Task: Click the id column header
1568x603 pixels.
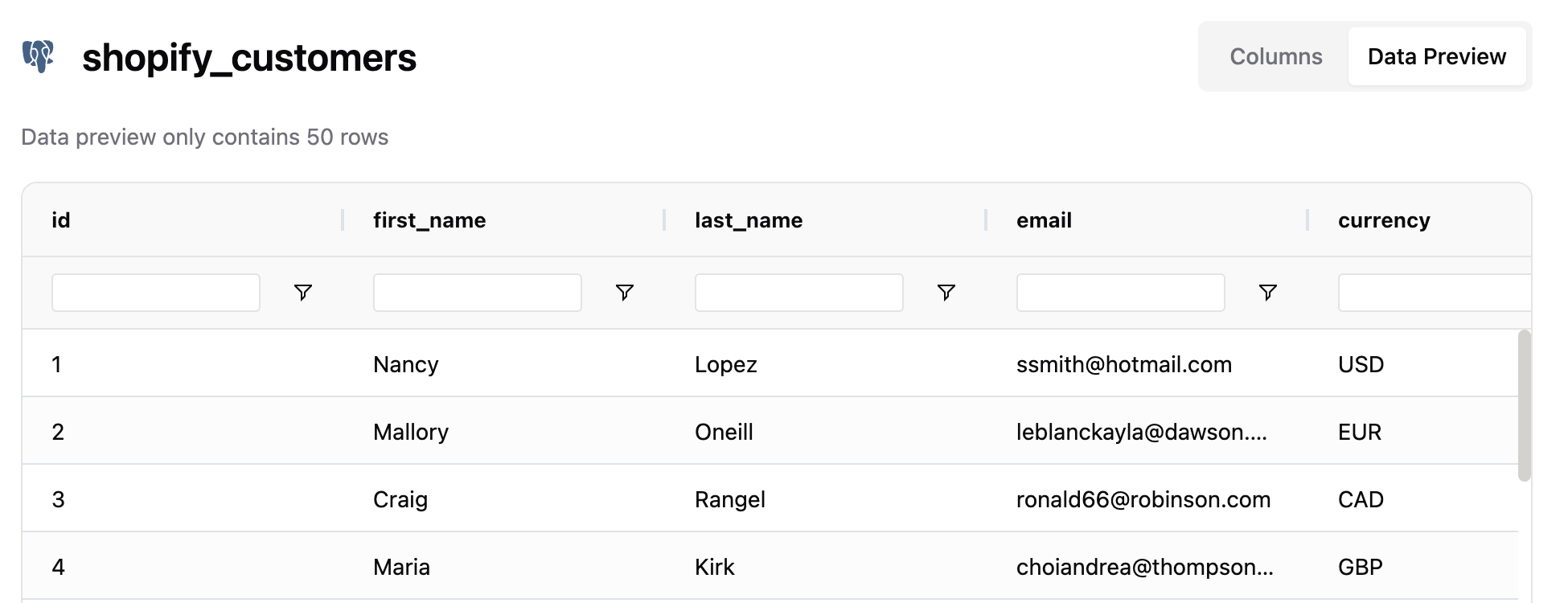Action: point(61,220)
